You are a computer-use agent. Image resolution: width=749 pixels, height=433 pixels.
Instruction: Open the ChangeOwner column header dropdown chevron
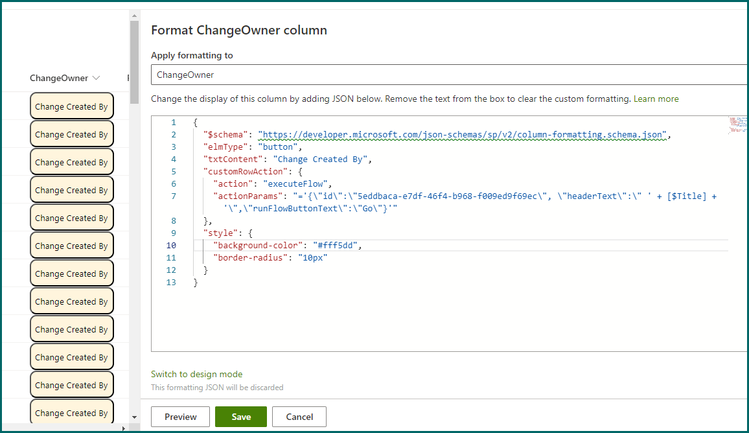pos(96,78)
